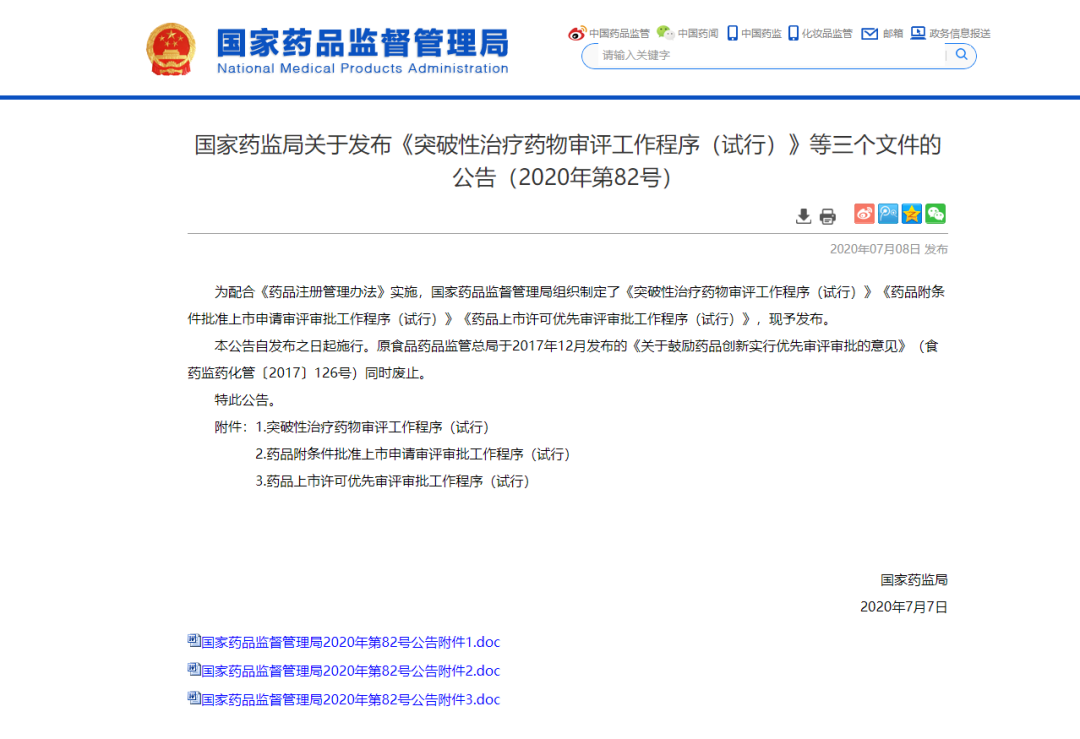
Task: Open the 邮箱 envelope icon in header
Action: pyautogui.click(x=870, y=33)
